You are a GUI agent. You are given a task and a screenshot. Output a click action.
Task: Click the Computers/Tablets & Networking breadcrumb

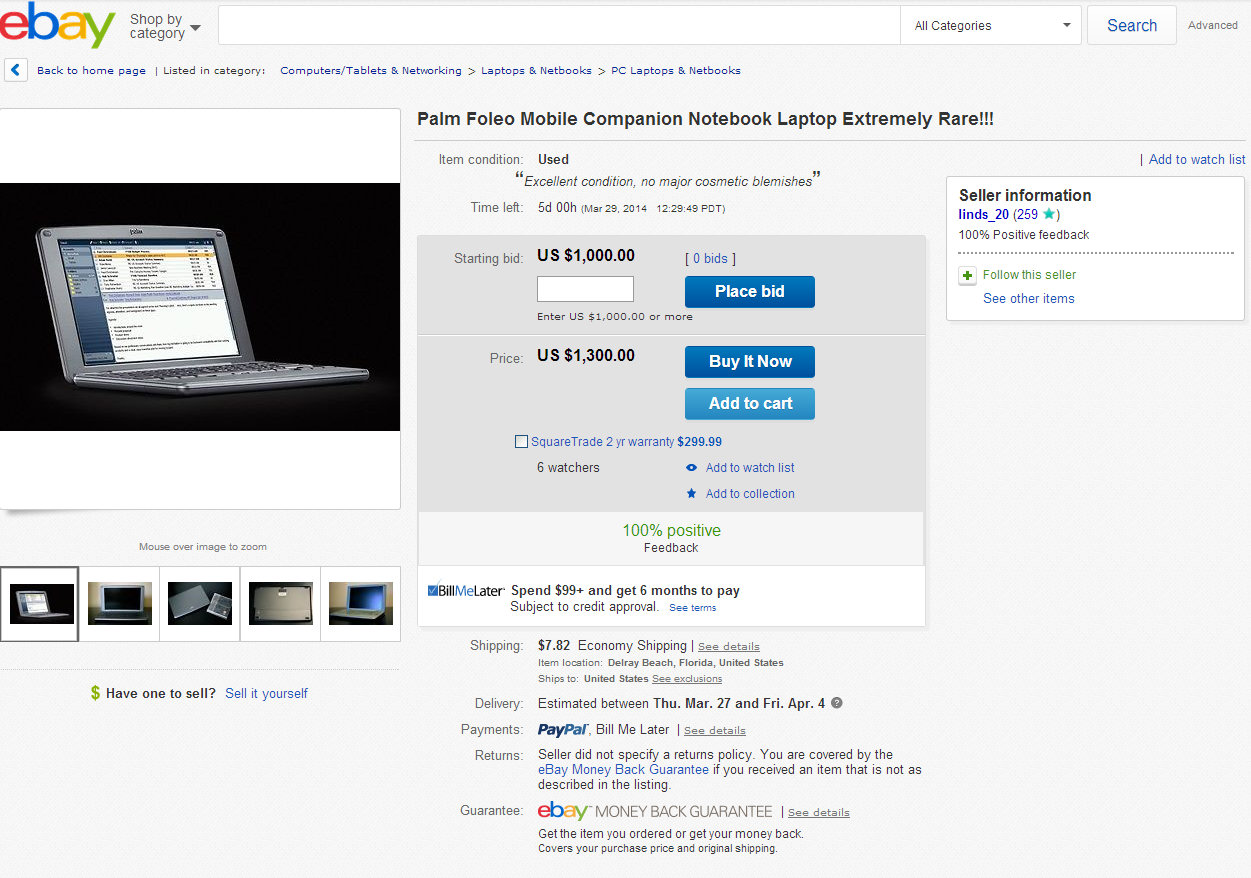[x=371, y=71]
